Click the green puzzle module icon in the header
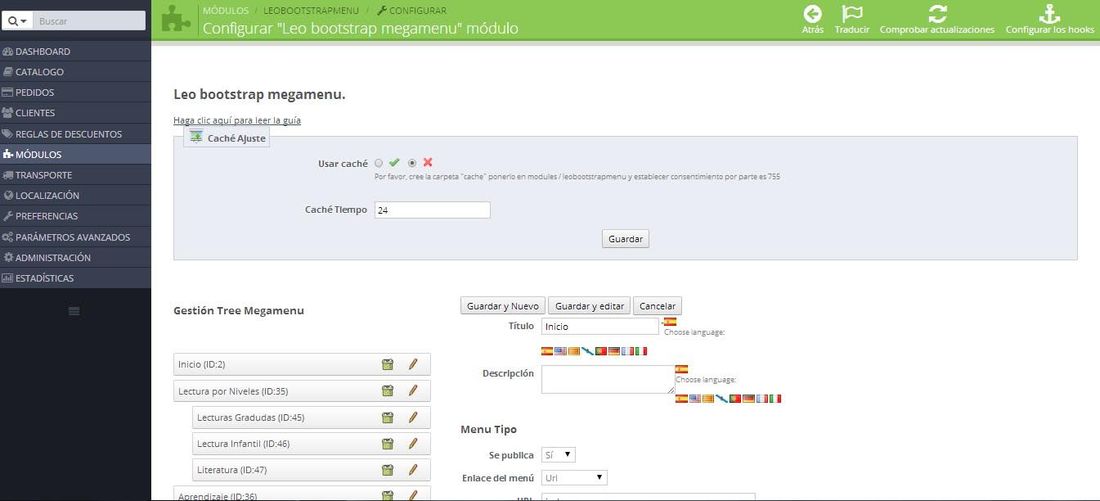This screenshot has height=501, width=1100. [175, 19]
